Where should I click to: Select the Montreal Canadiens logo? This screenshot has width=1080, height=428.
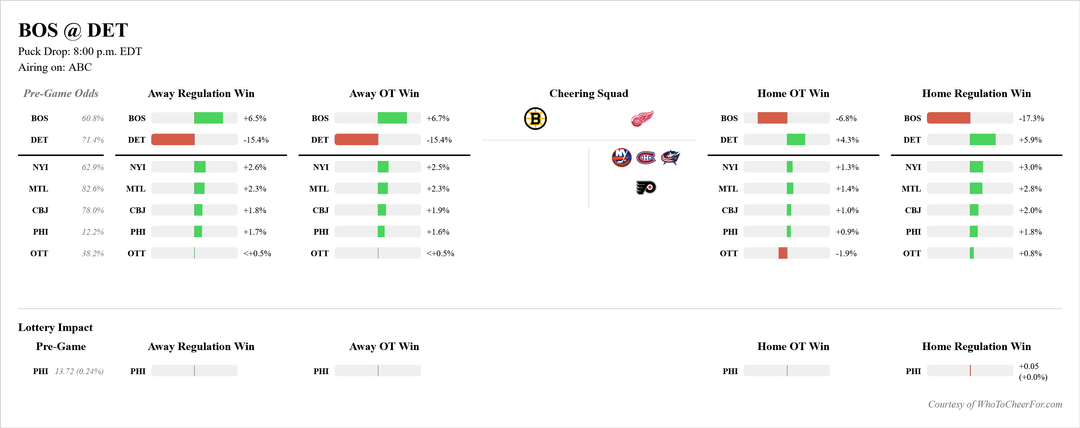pos(647,157)
